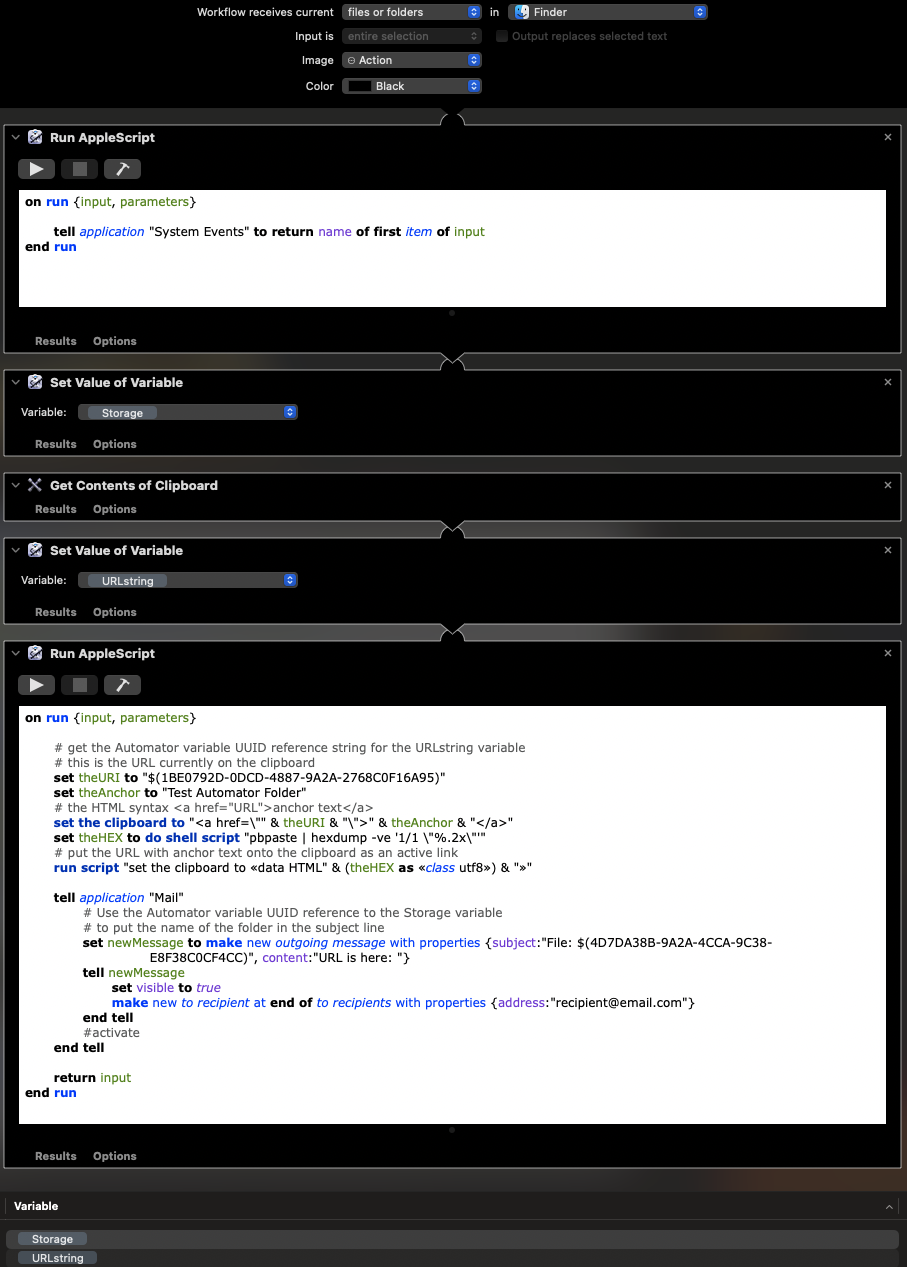Open the Storage variable dropdown

click(188, 412)
